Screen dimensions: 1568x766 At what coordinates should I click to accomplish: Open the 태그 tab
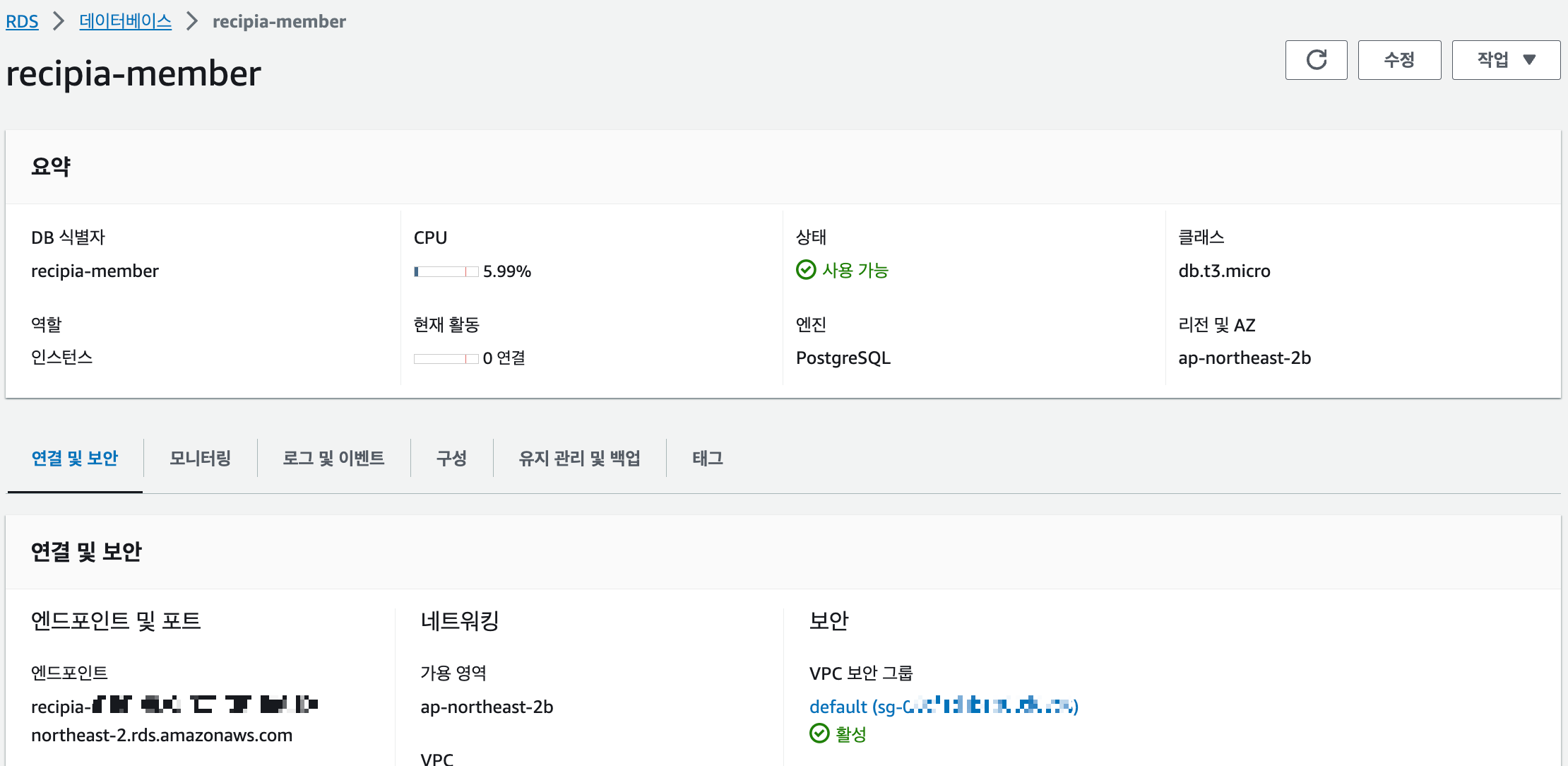(706, 458)
